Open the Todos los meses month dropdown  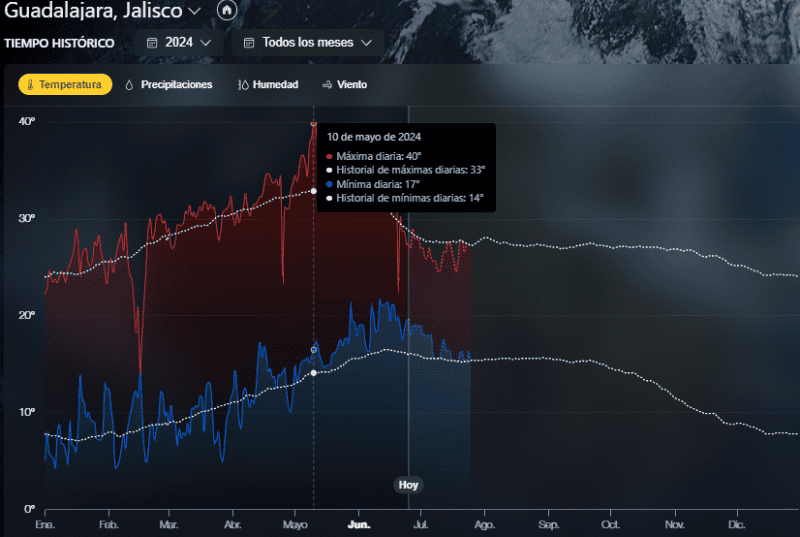[x=307, y=43]
